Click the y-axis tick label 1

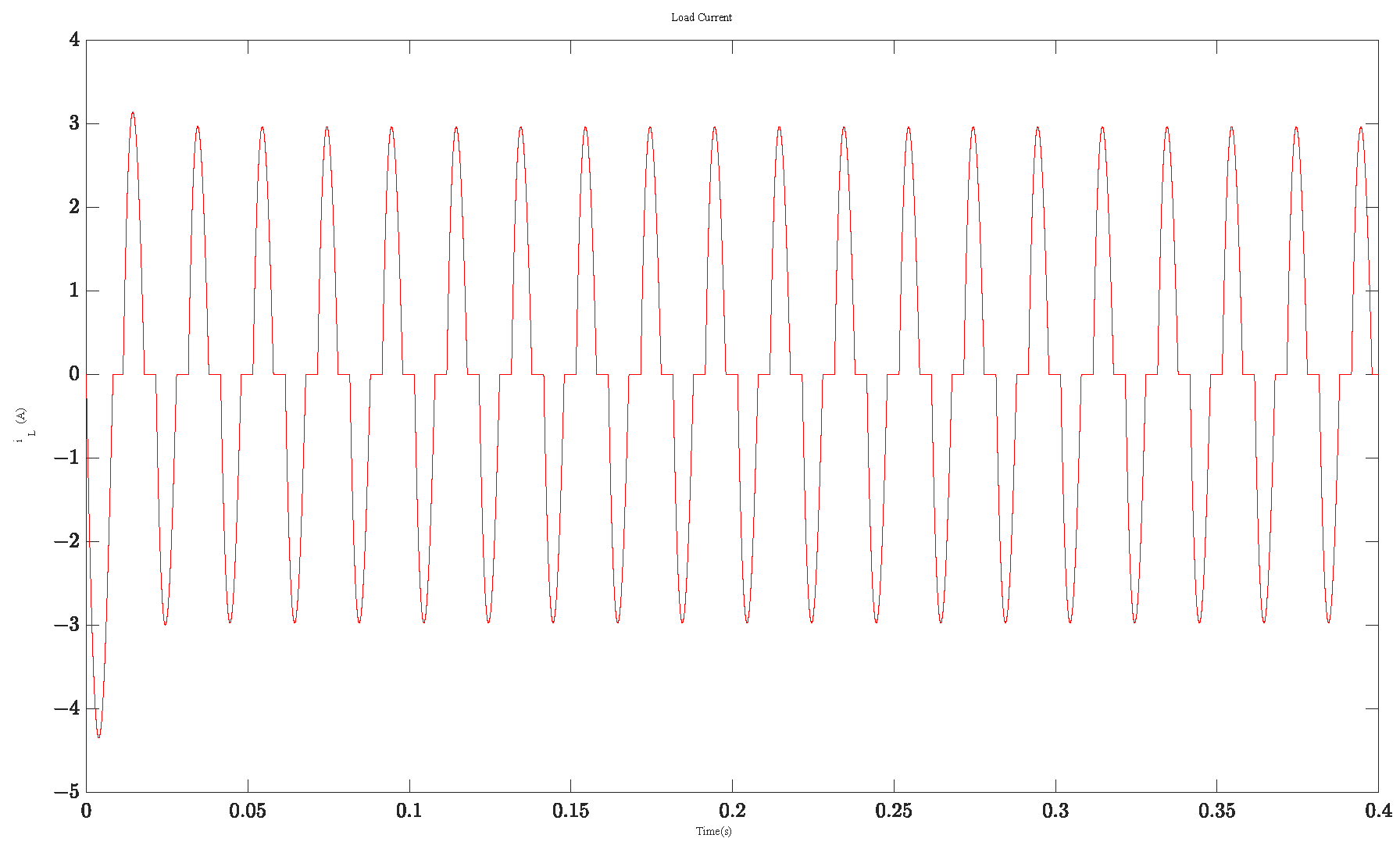(75, 291)
